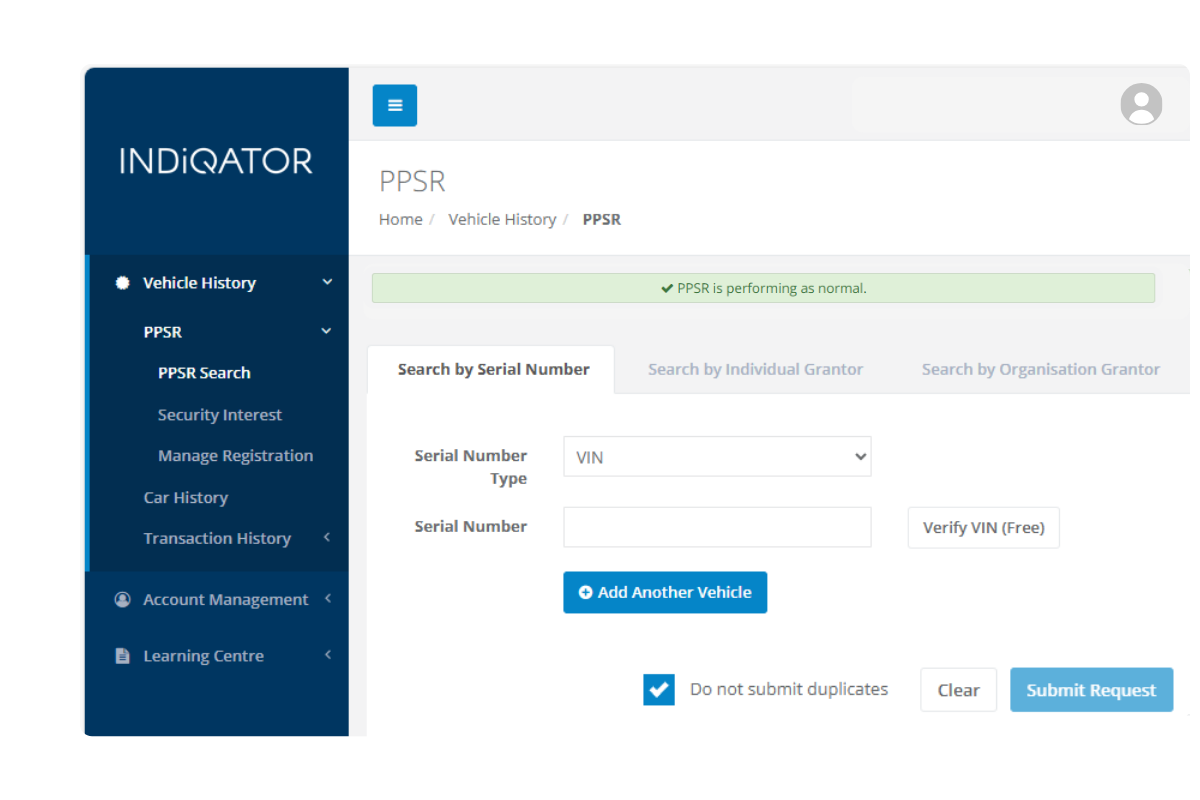The image size is (1200, 800).
Task: Collapse the PPSR submenu chevron
Action: click(326, 331)
